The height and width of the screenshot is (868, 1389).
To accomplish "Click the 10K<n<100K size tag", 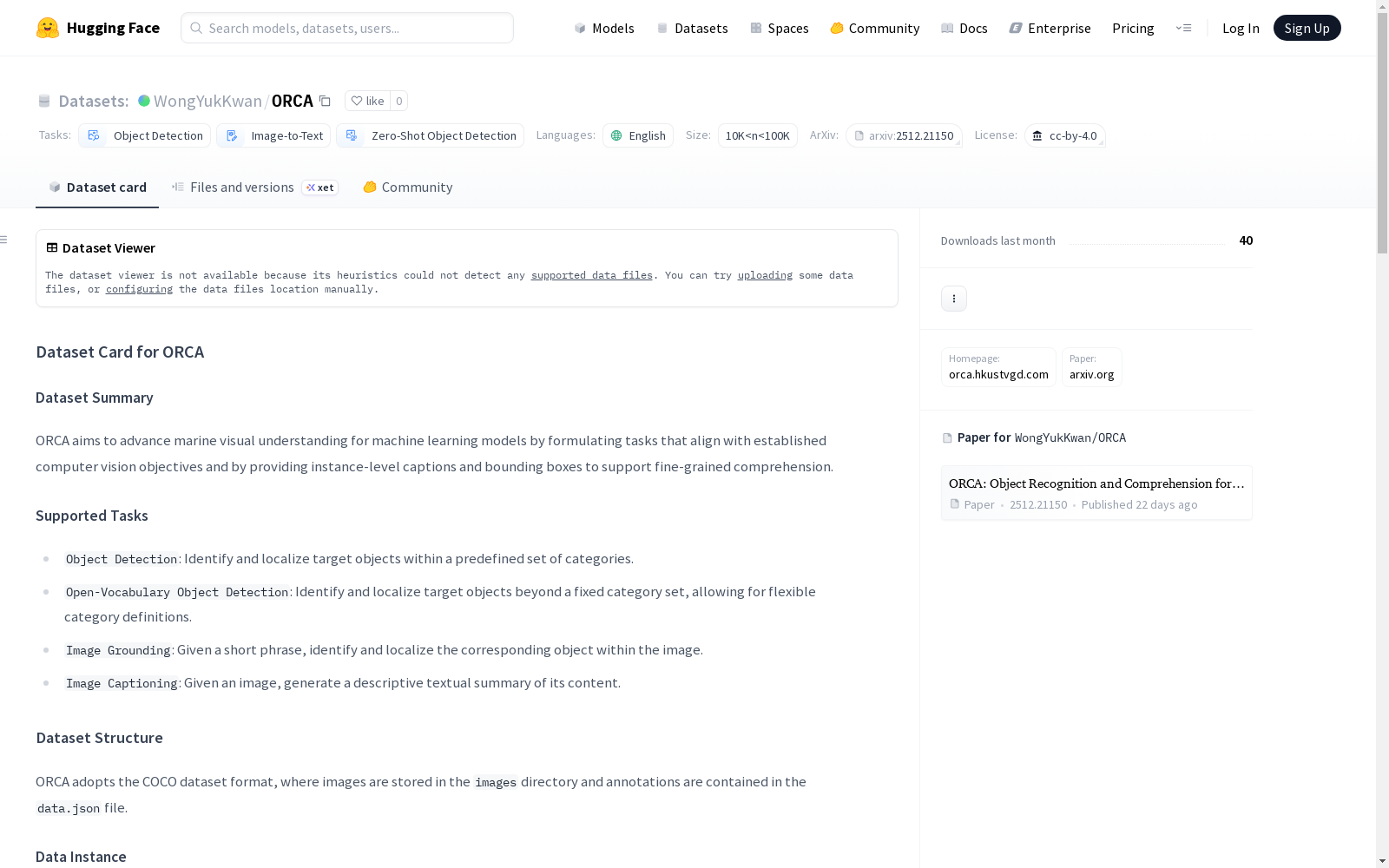I will (758, 135).
